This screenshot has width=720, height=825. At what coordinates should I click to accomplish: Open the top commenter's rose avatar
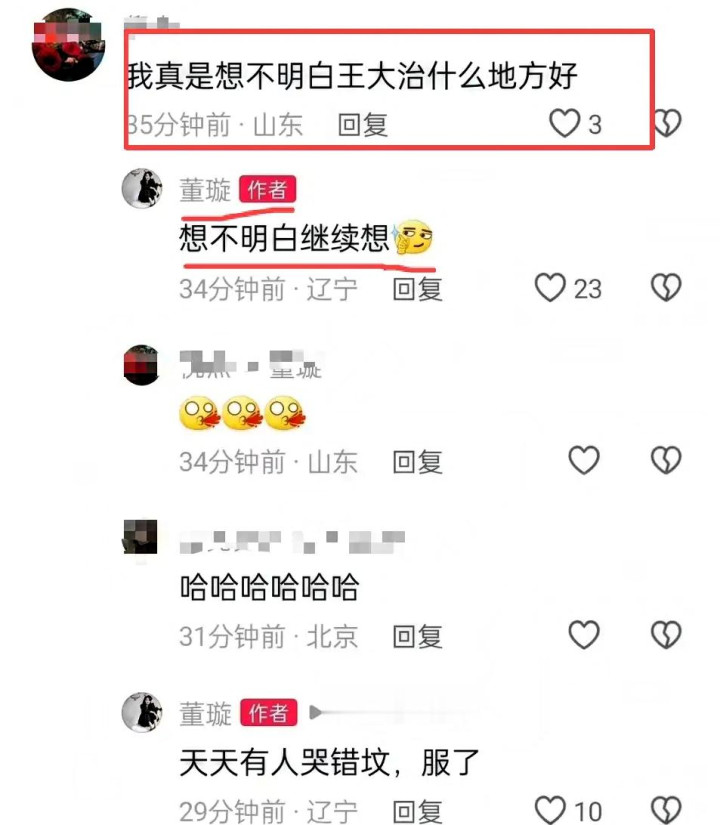pyautogui.click(x=68, y=45)
